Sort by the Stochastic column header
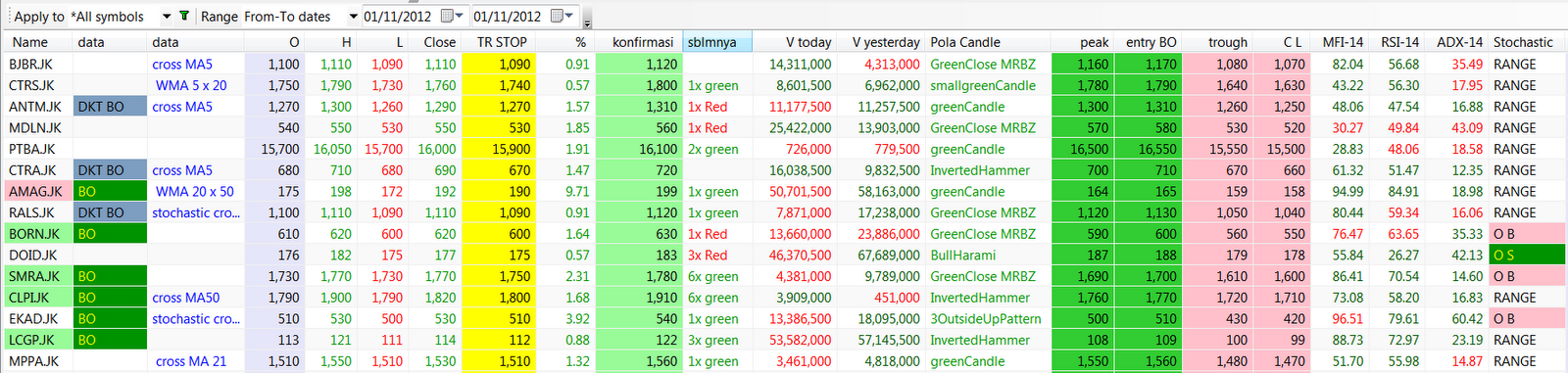This screenshot has width=1568, height=373. pyautogui.click(x=1527, y=42)
